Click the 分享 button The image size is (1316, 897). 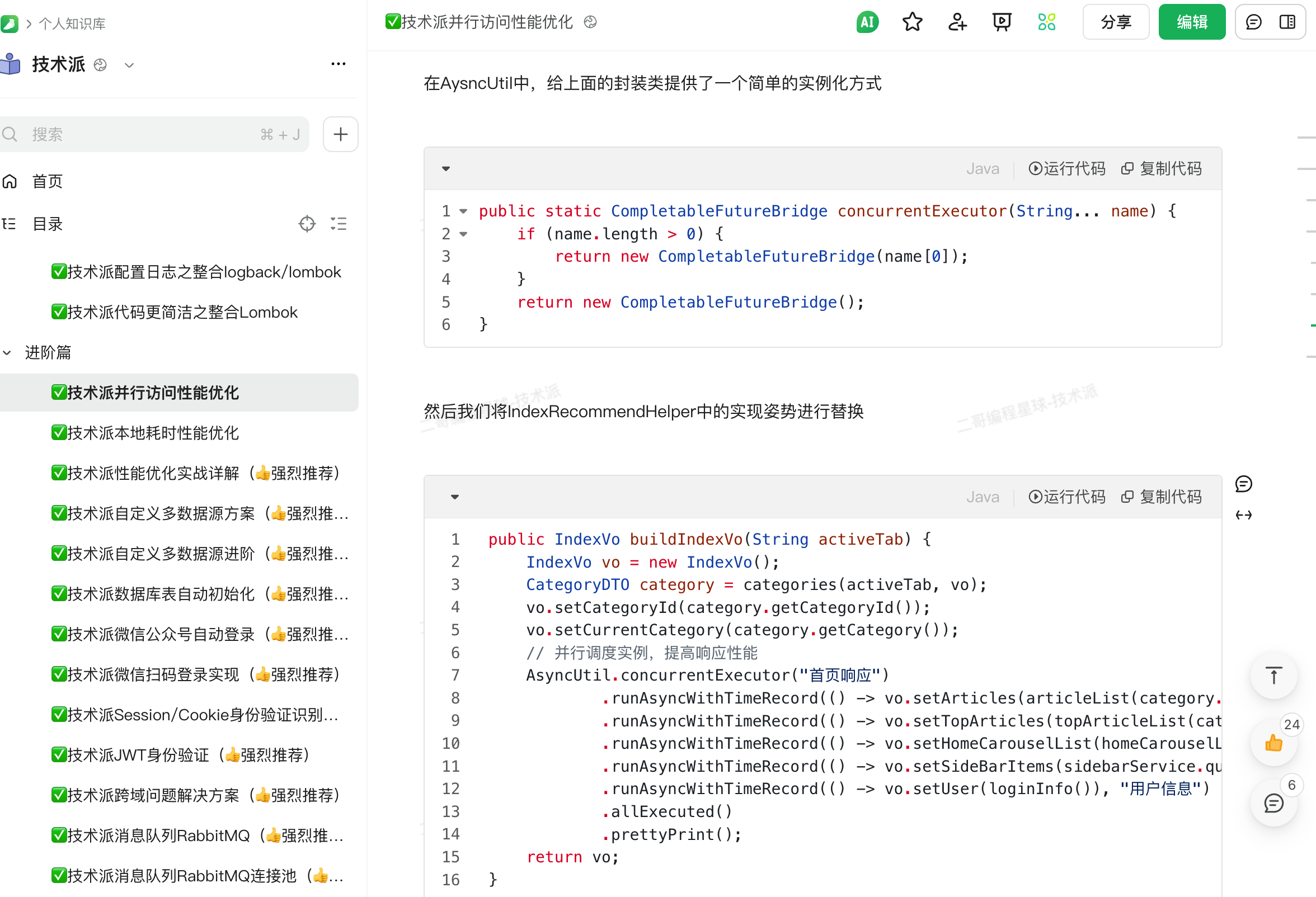pyautogui.click(x=1116, y=22)
